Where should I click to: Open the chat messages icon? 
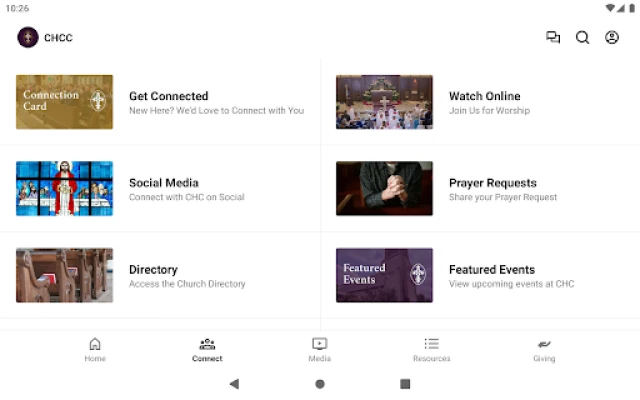(553, 38)
